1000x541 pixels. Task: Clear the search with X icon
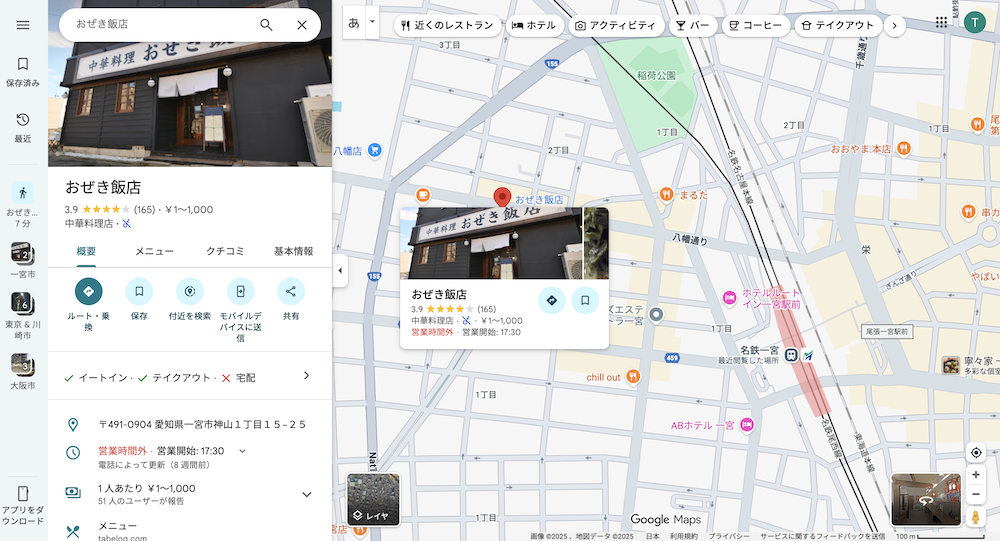click(x=302, y=25)
